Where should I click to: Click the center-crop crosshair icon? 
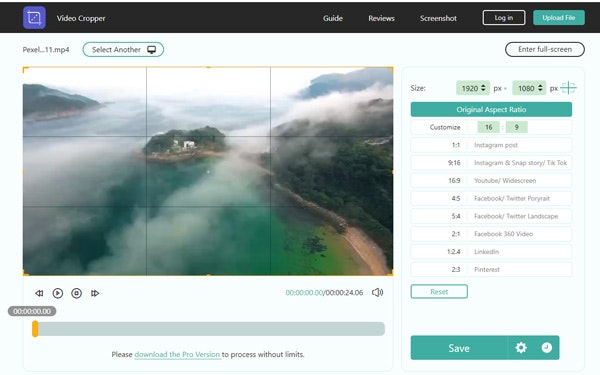click(x=568, y=88)
